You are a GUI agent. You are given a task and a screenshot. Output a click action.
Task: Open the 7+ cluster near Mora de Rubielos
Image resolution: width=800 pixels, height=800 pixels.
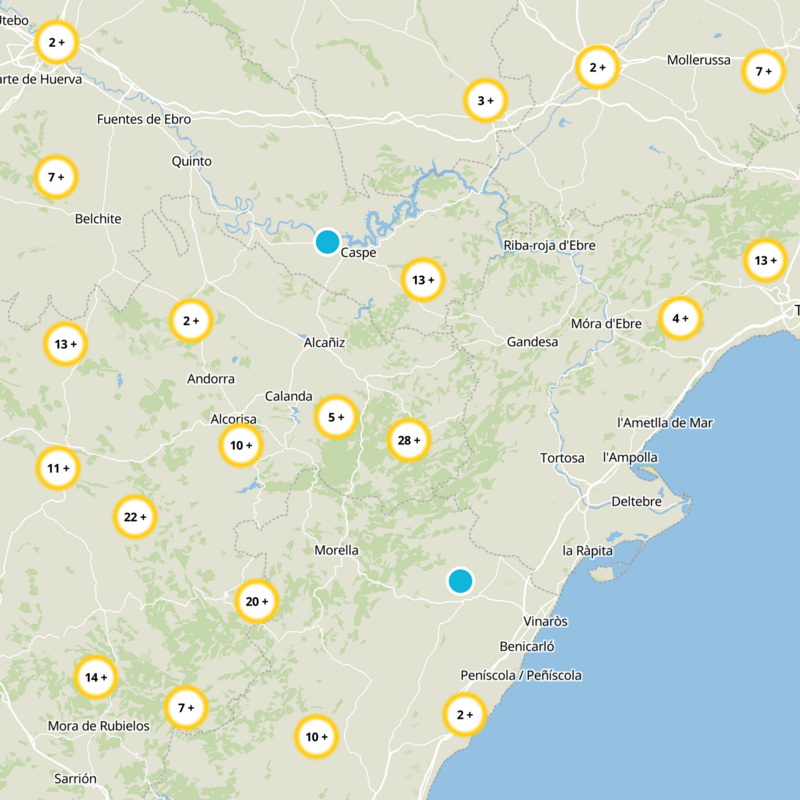coord(186,708)
